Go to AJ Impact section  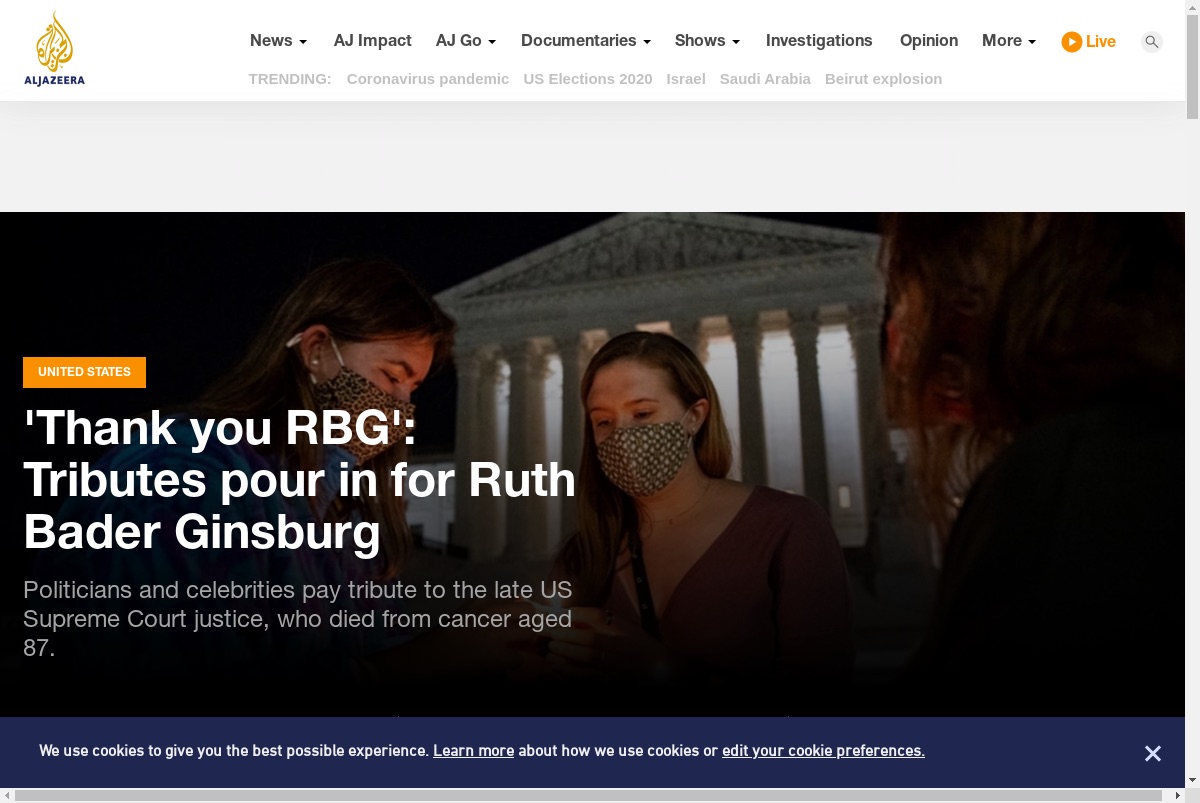tap(373, 41)
